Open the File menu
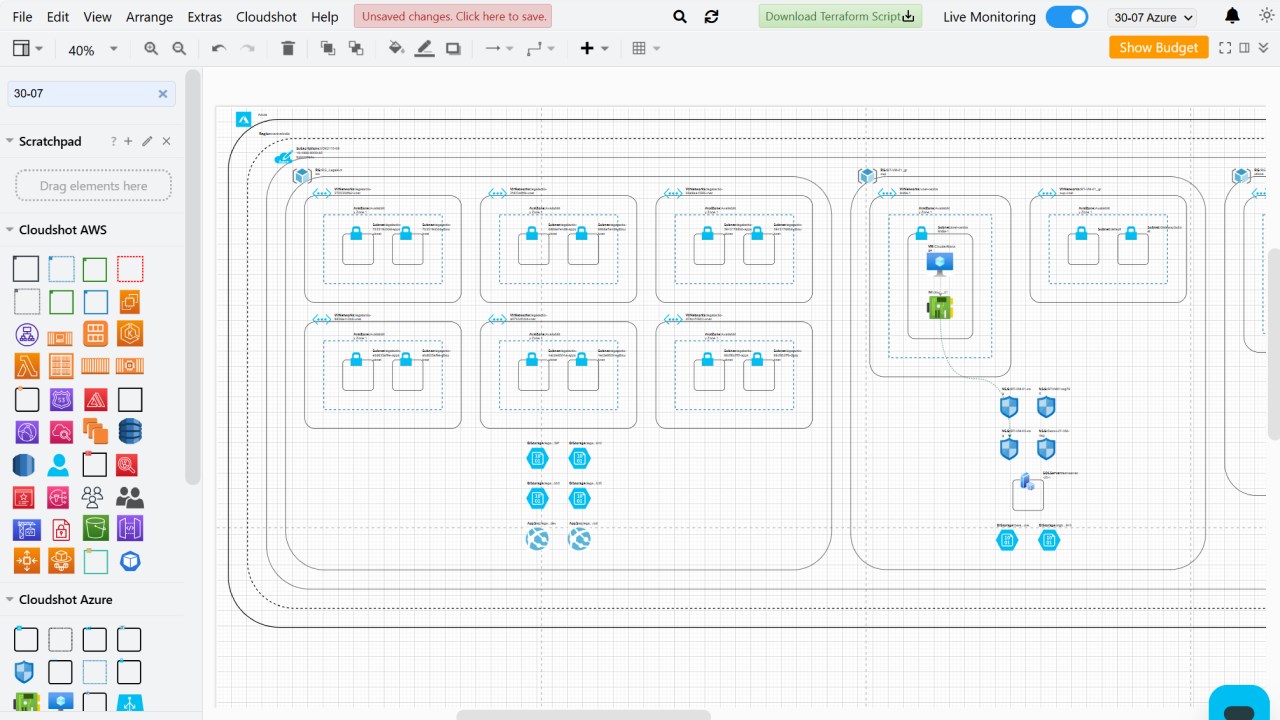1280x720 pixels. click(x=22, y=17)
